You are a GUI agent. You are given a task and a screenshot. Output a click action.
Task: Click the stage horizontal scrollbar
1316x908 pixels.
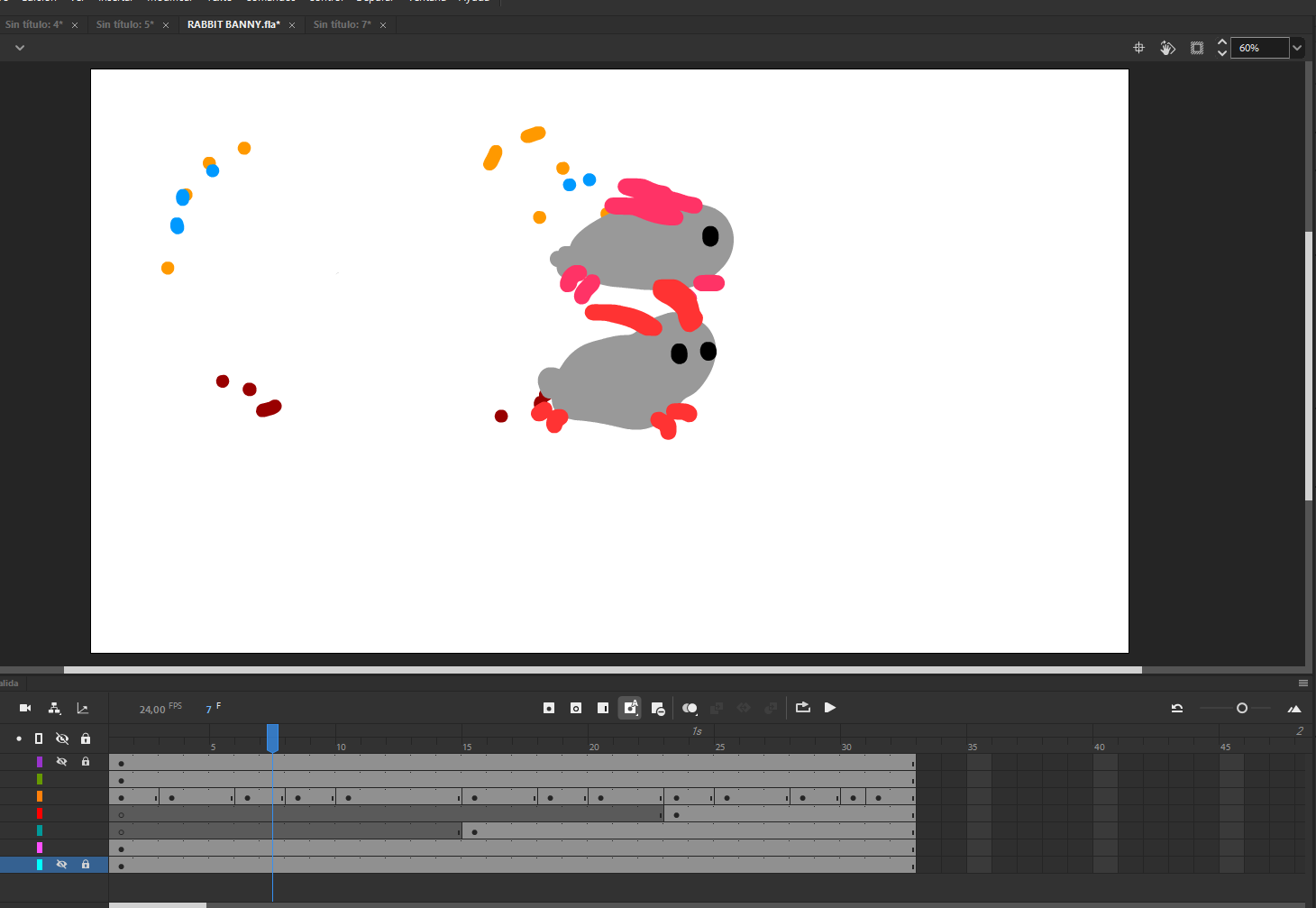click(602, 670)
